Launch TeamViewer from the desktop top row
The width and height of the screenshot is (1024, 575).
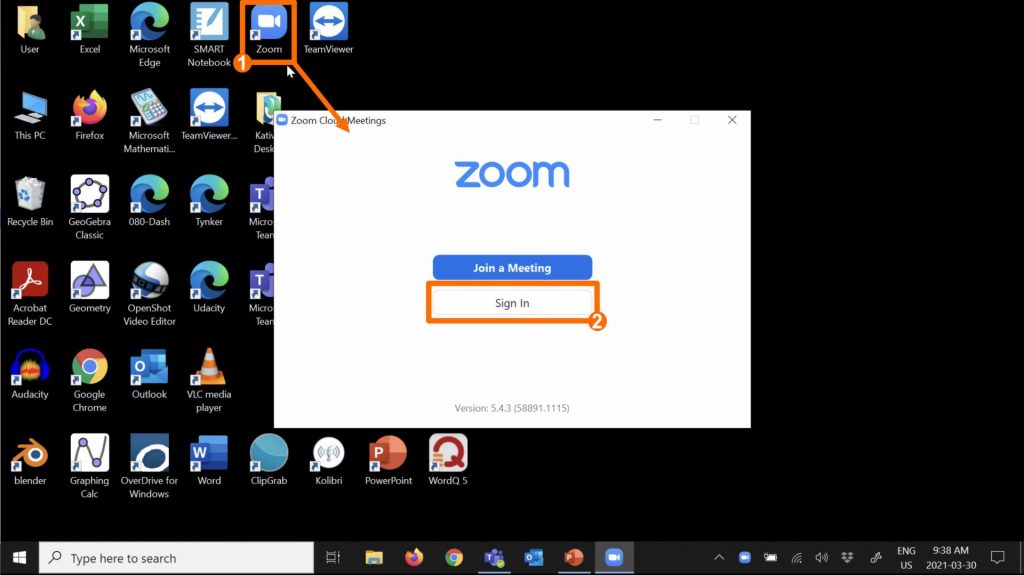tap(328, 27)
